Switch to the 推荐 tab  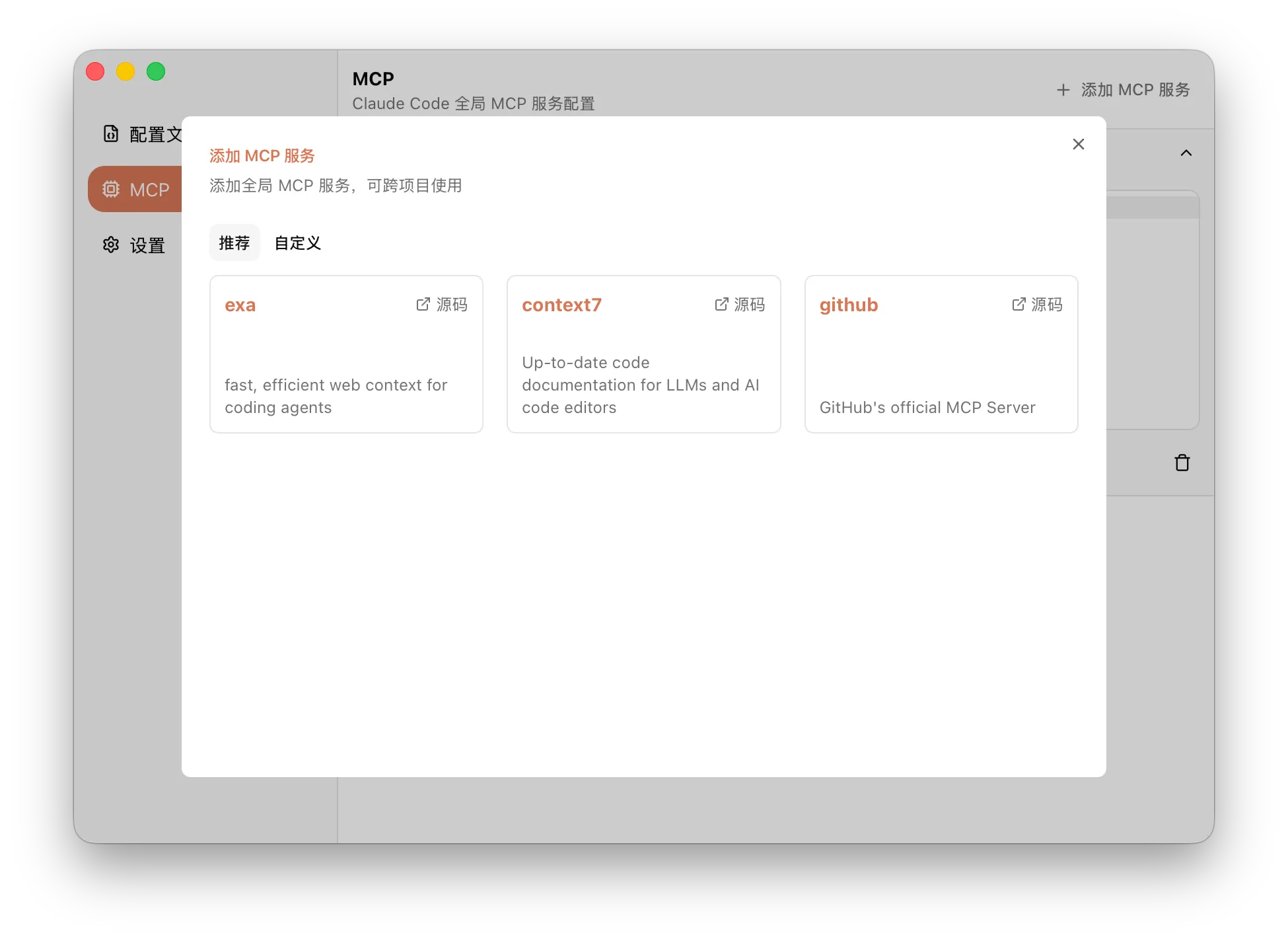coord(234,243)
